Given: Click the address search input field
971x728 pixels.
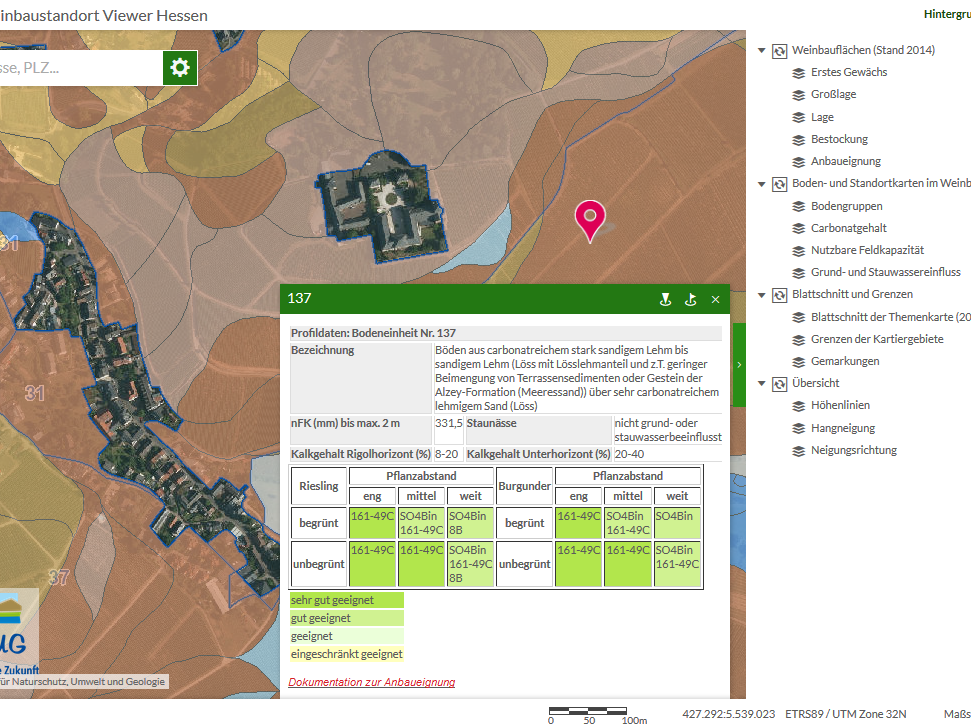Looking at the screenshot, I should click(80, 67).
